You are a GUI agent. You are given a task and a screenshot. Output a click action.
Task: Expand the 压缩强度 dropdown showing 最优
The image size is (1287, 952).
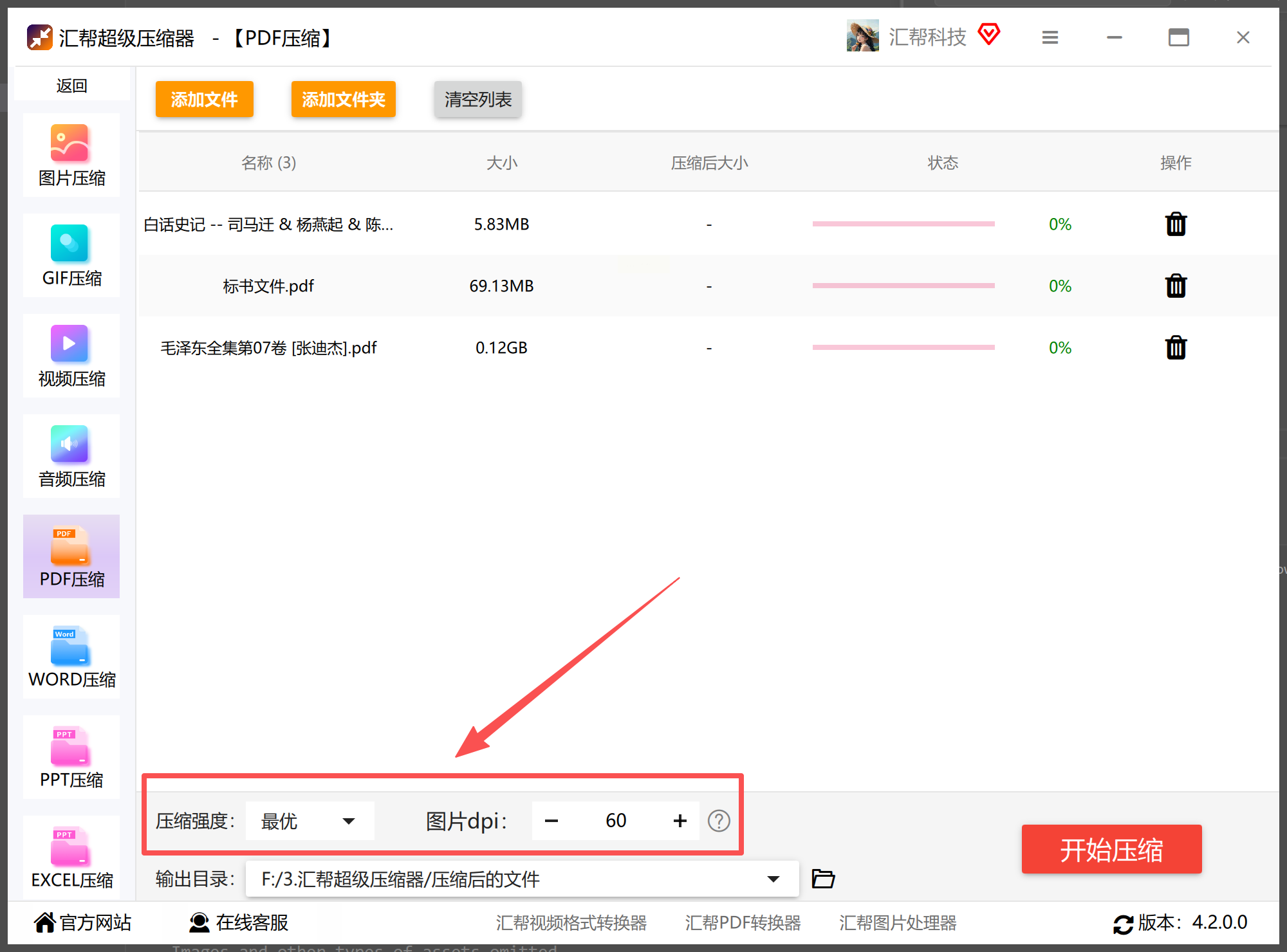(310, 821)
